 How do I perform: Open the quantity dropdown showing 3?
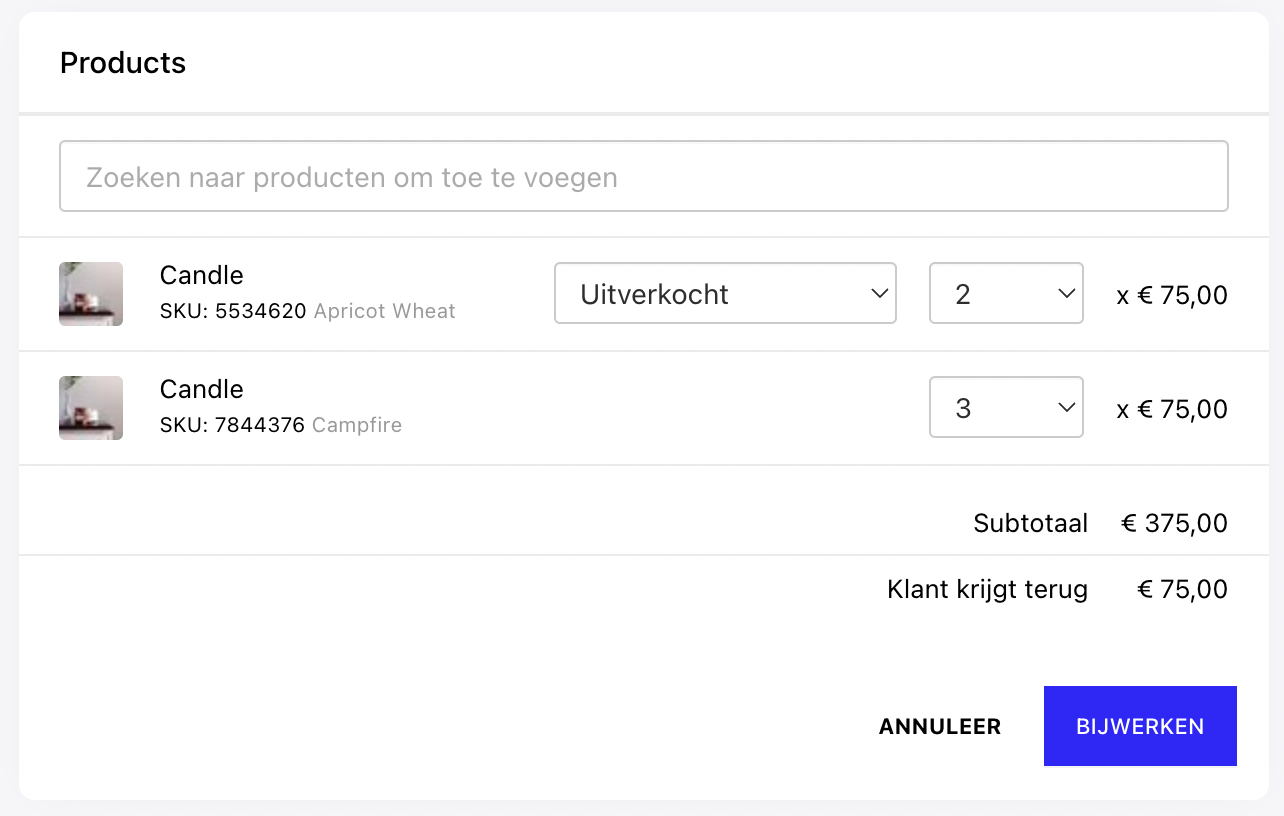click(1005, 407)
